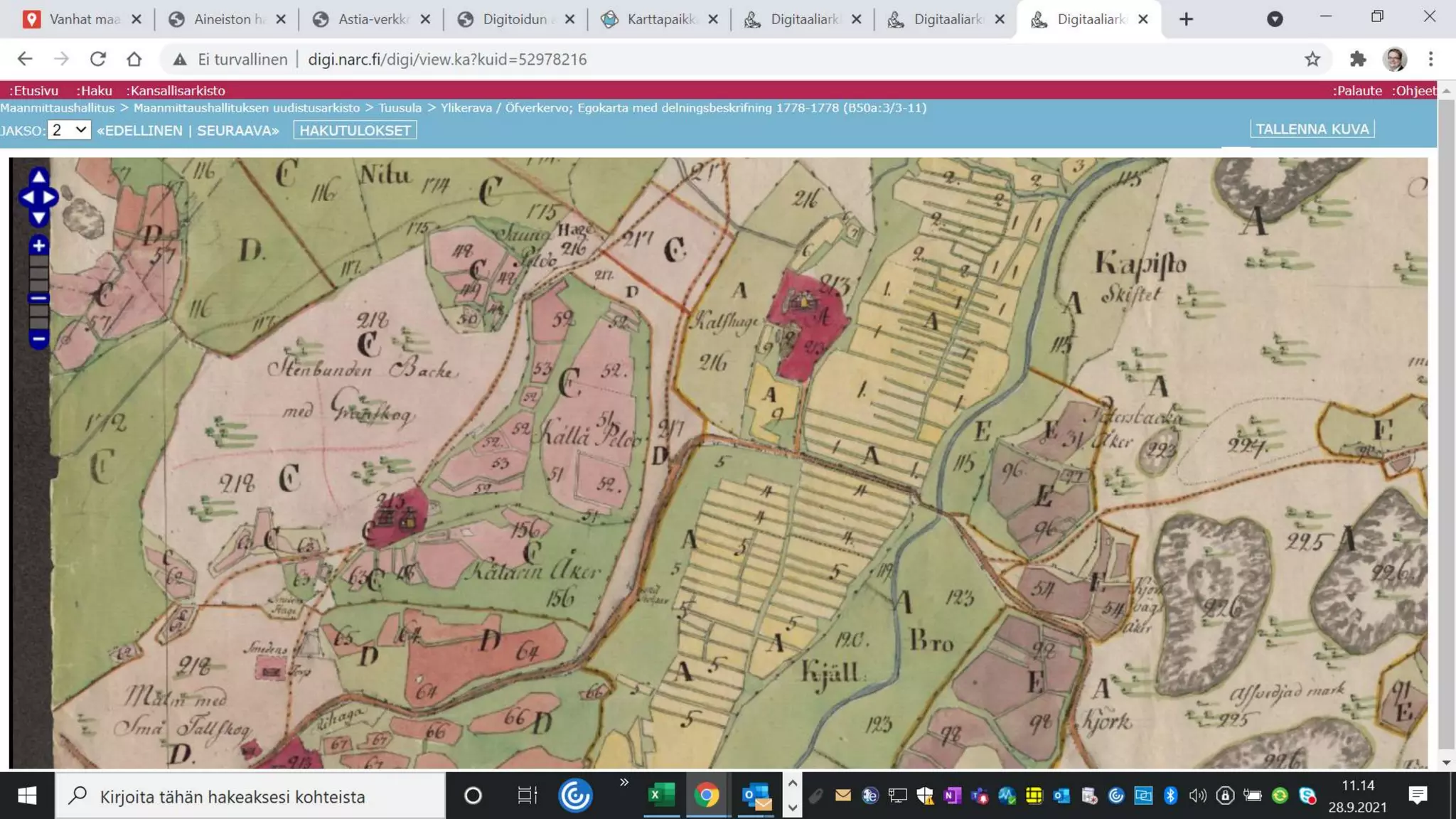
Task: Open the Chrome extensions puzzle icon
Action: pos(1358,59)
